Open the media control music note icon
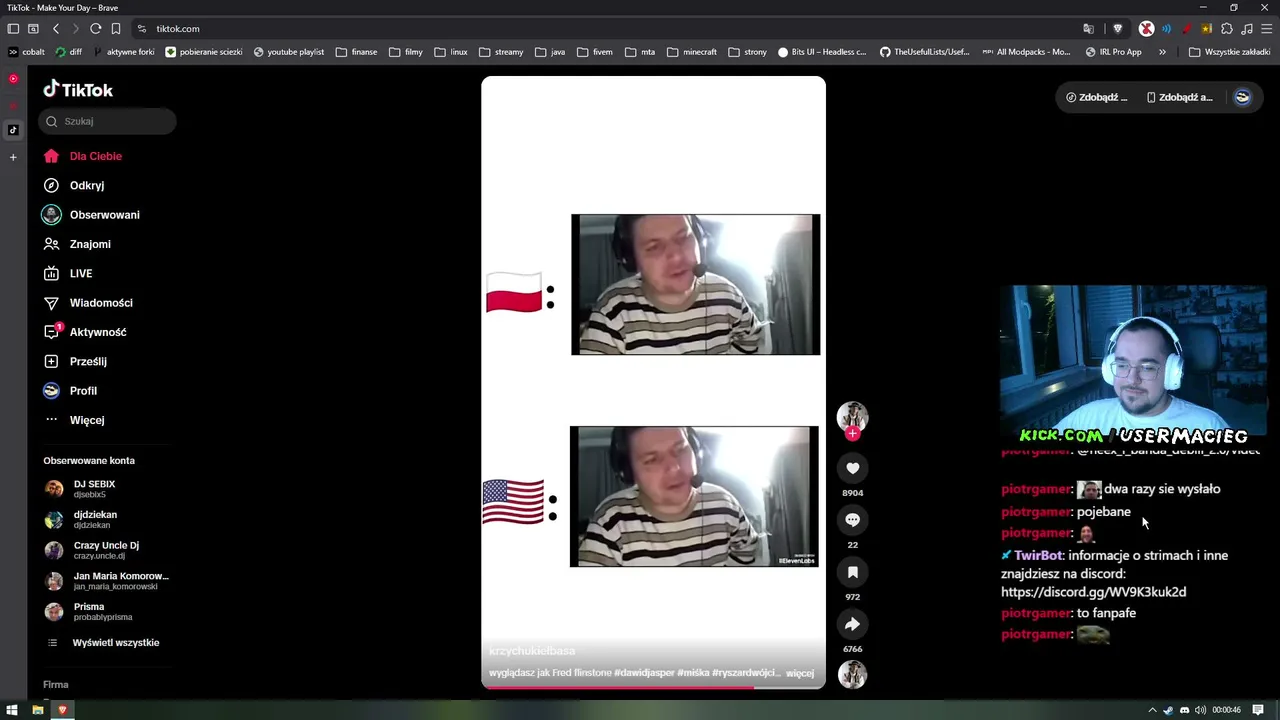This screenshot has width=1280, height=720. [1247, 29]
